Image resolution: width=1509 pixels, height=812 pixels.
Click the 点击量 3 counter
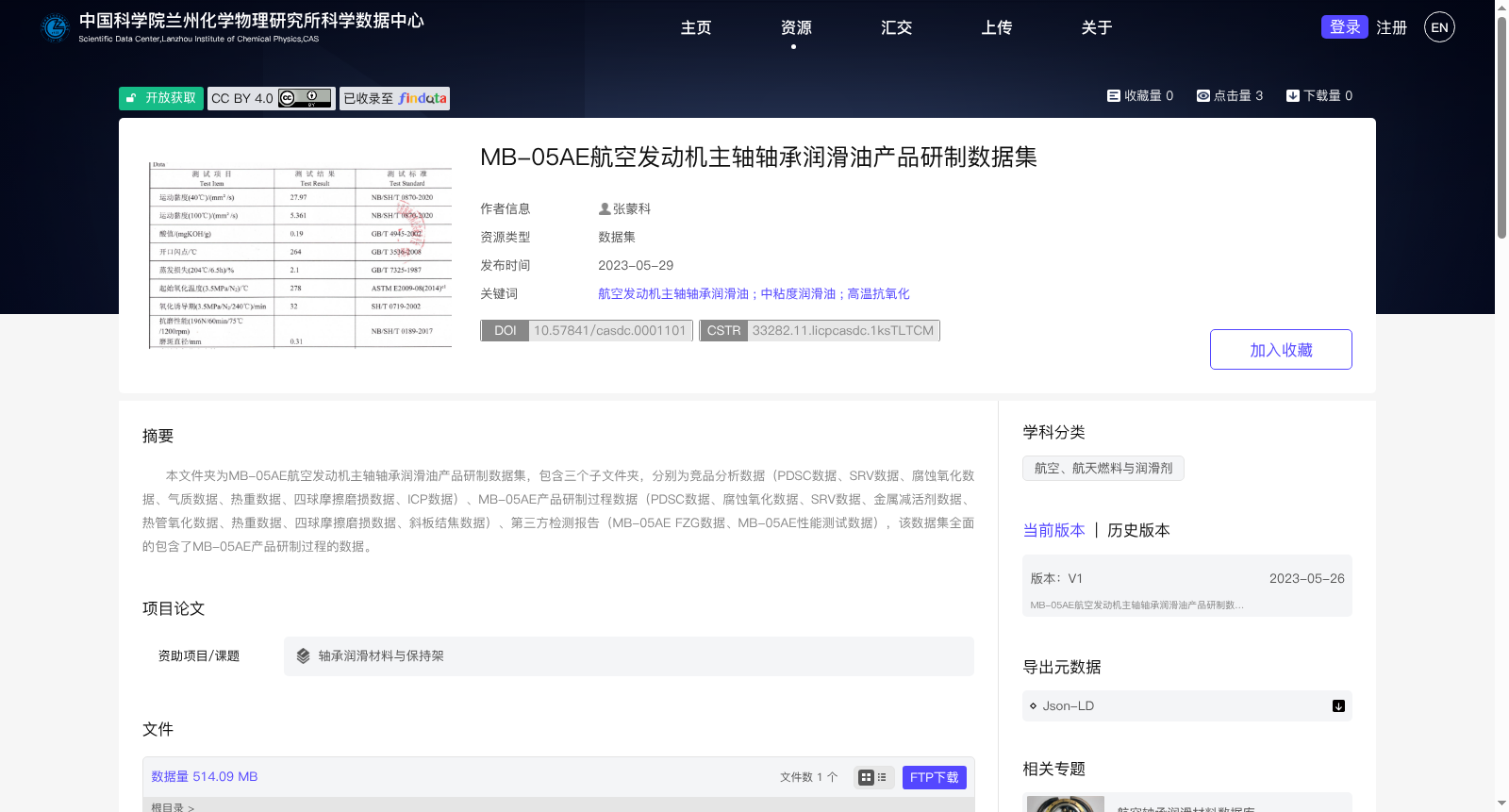pos(1230,95)
